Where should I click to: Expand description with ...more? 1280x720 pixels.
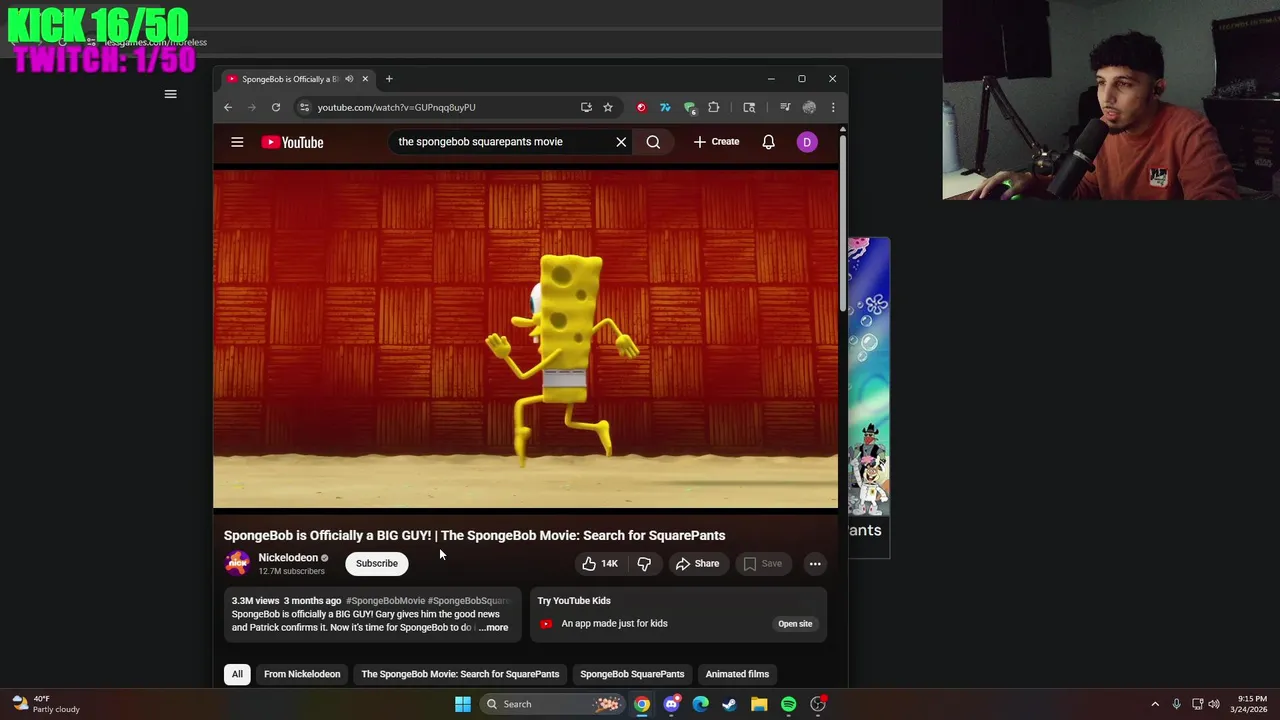point(493,628)
